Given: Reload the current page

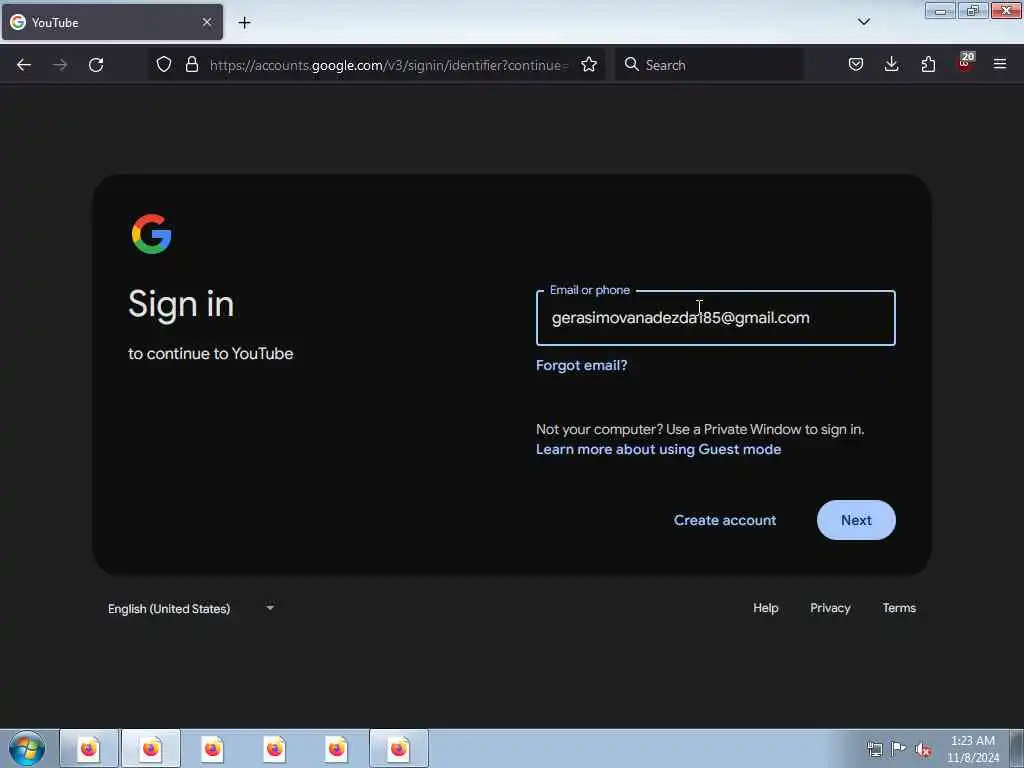Looking at the screenshot, I should 96,65.
